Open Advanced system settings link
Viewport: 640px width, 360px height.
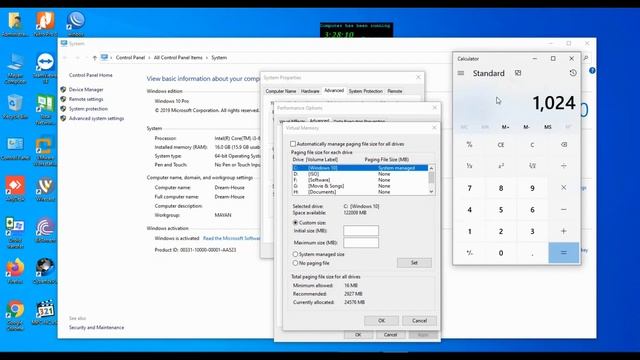[96, 118]
